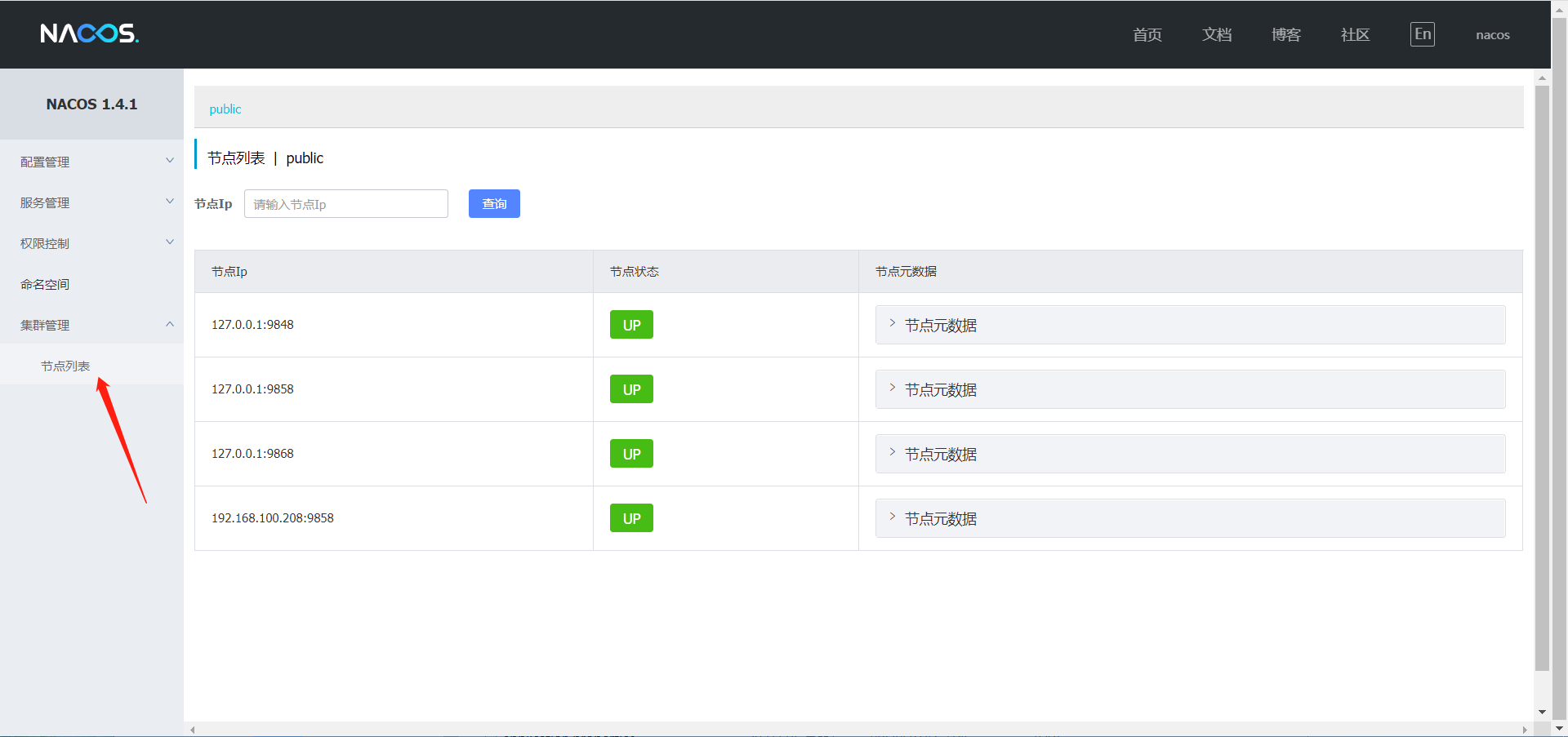Expand the 配置管理 sidebar menu
The image size is (1568, 737).
point(91,162)
